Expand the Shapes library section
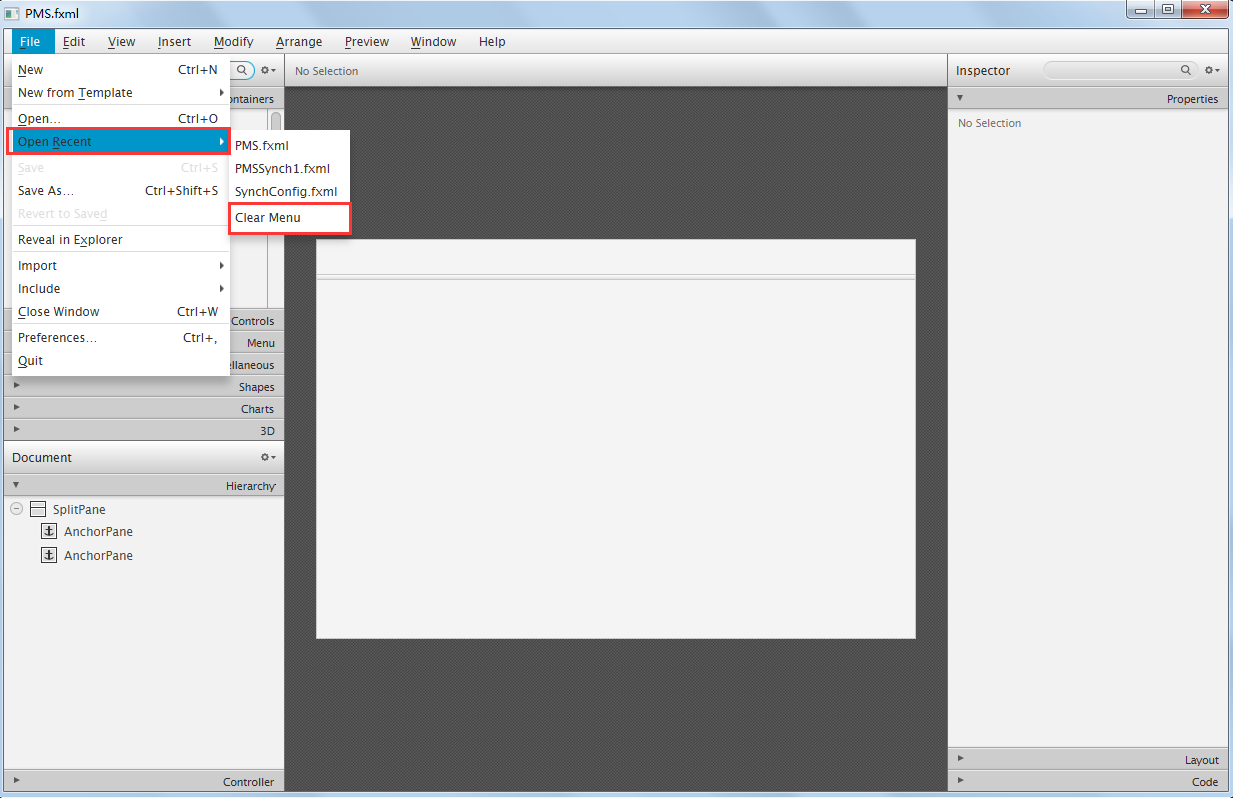This screenshot has width=1233, height=798. [x=15, y=386]
